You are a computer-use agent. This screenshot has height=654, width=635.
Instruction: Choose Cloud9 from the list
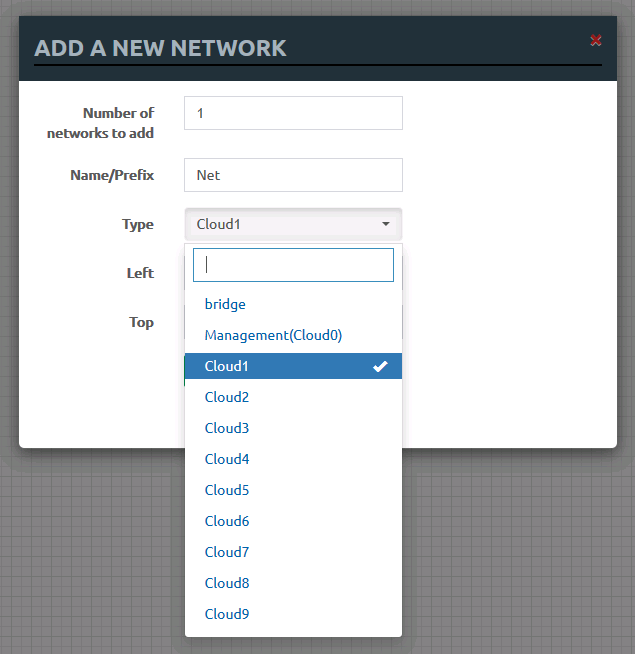(293, 614)
